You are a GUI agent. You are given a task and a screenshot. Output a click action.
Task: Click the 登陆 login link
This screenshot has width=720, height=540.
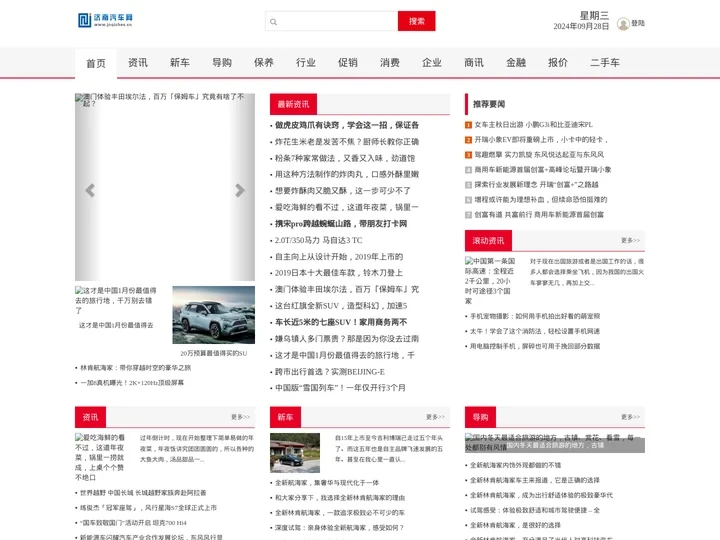click(638, 23)
